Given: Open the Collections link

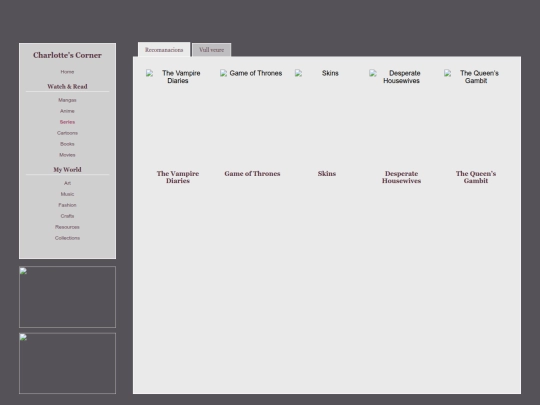Looking at the screenshot, I should pos(67,238).
